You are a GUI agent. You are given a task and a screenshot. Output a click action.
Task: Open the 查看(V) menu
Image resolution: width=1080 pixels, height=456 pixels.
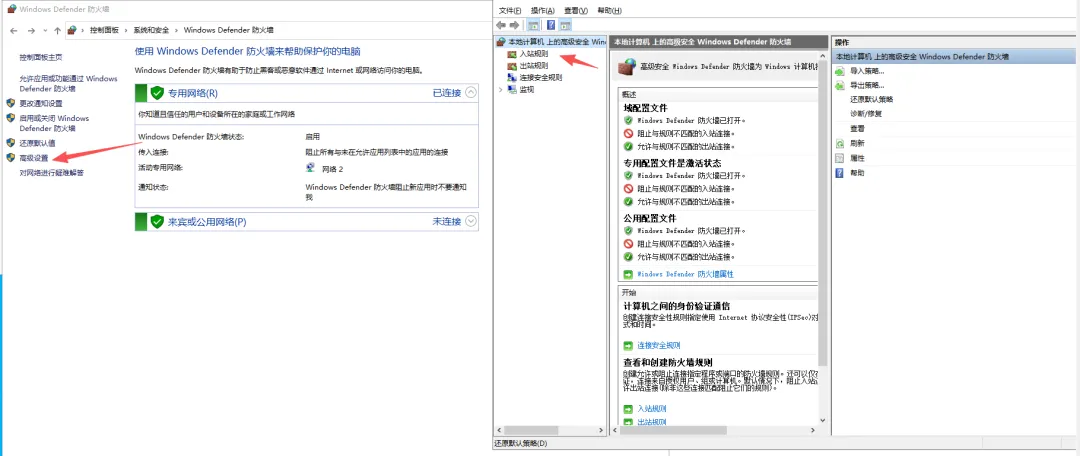point(576,10)
